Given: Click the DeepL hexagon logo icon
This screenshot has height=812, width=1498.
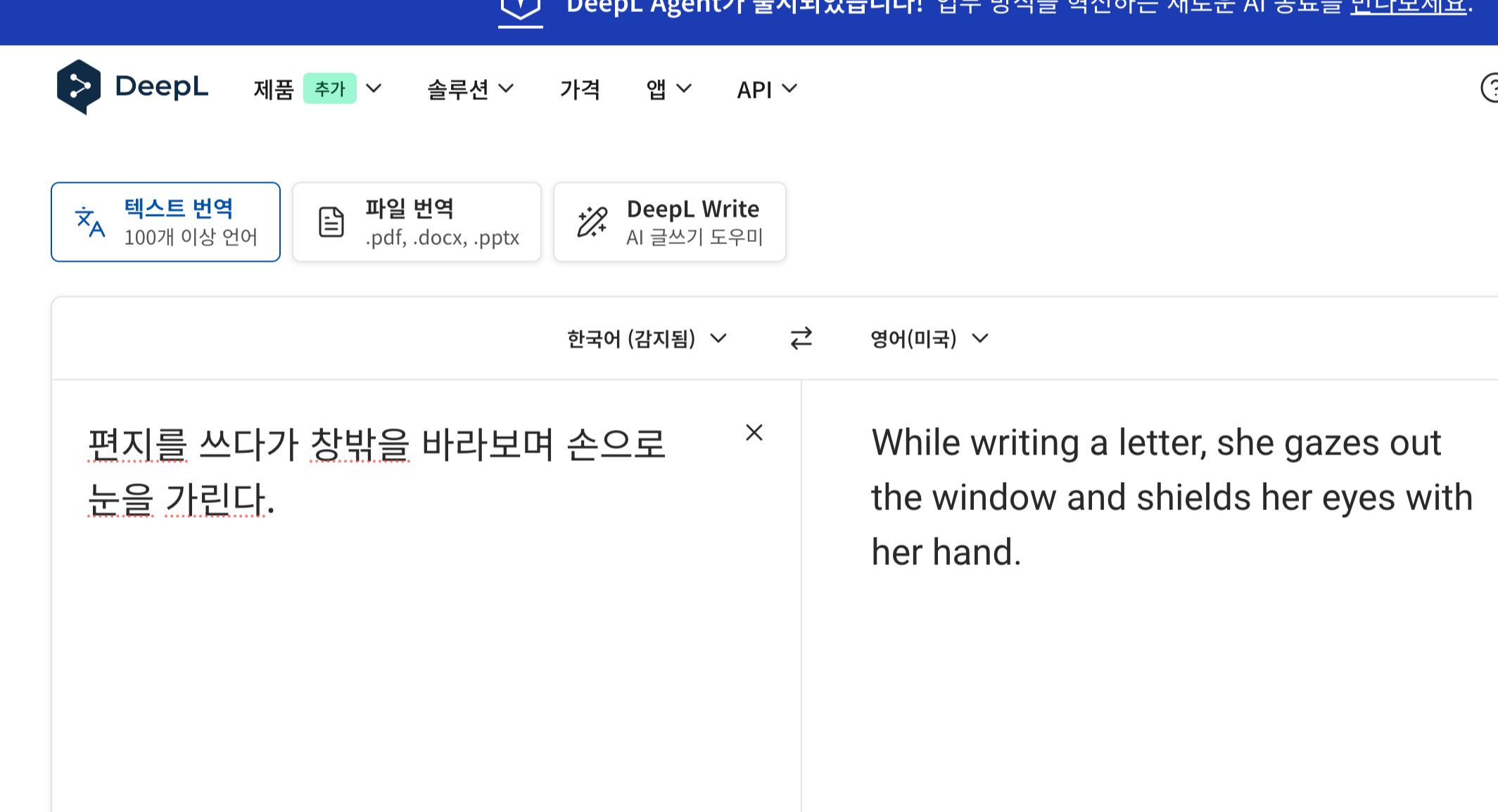Looking at the screenshot, I should click(x=78, y=87).
